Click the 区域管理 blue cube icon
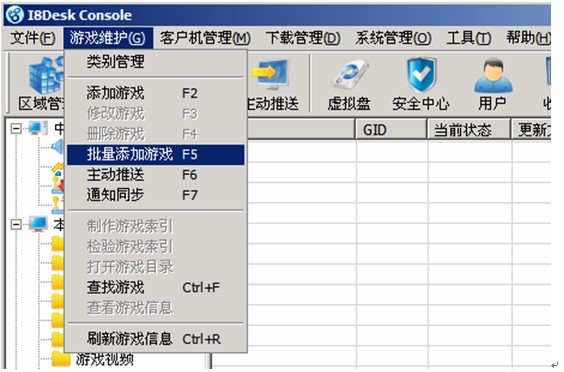 pyautogui.click(x=47, y=76)
